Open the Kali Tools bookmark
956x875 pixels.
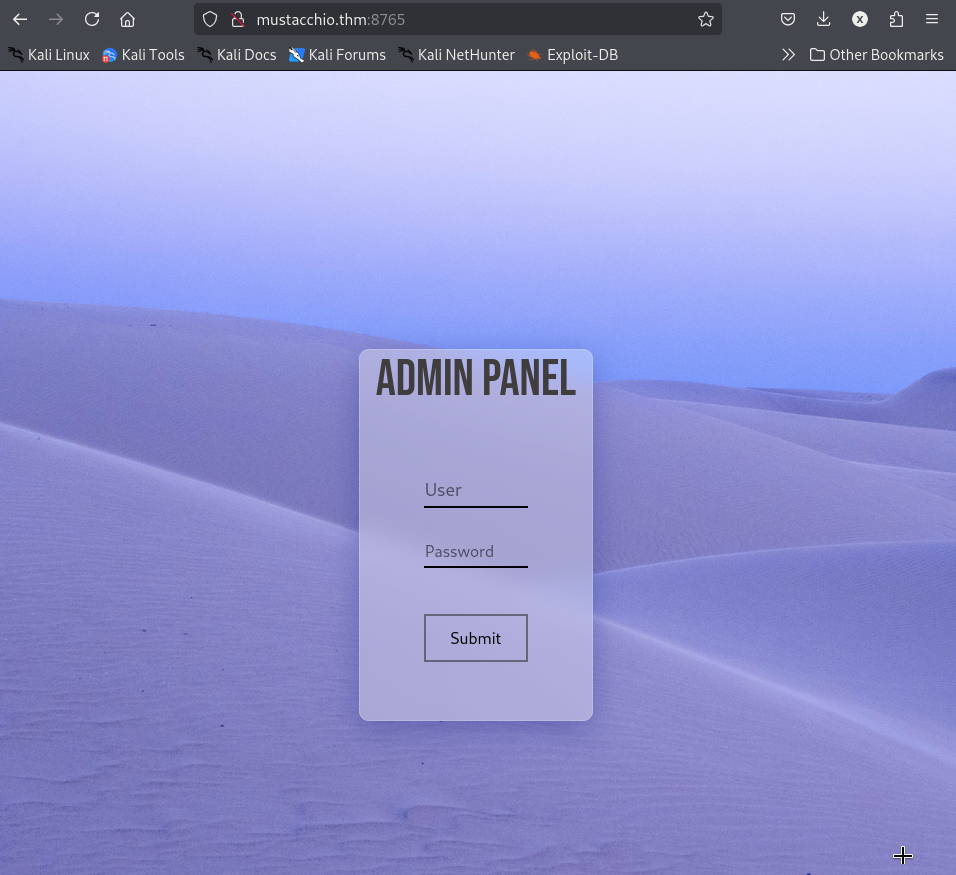point(143,55)
